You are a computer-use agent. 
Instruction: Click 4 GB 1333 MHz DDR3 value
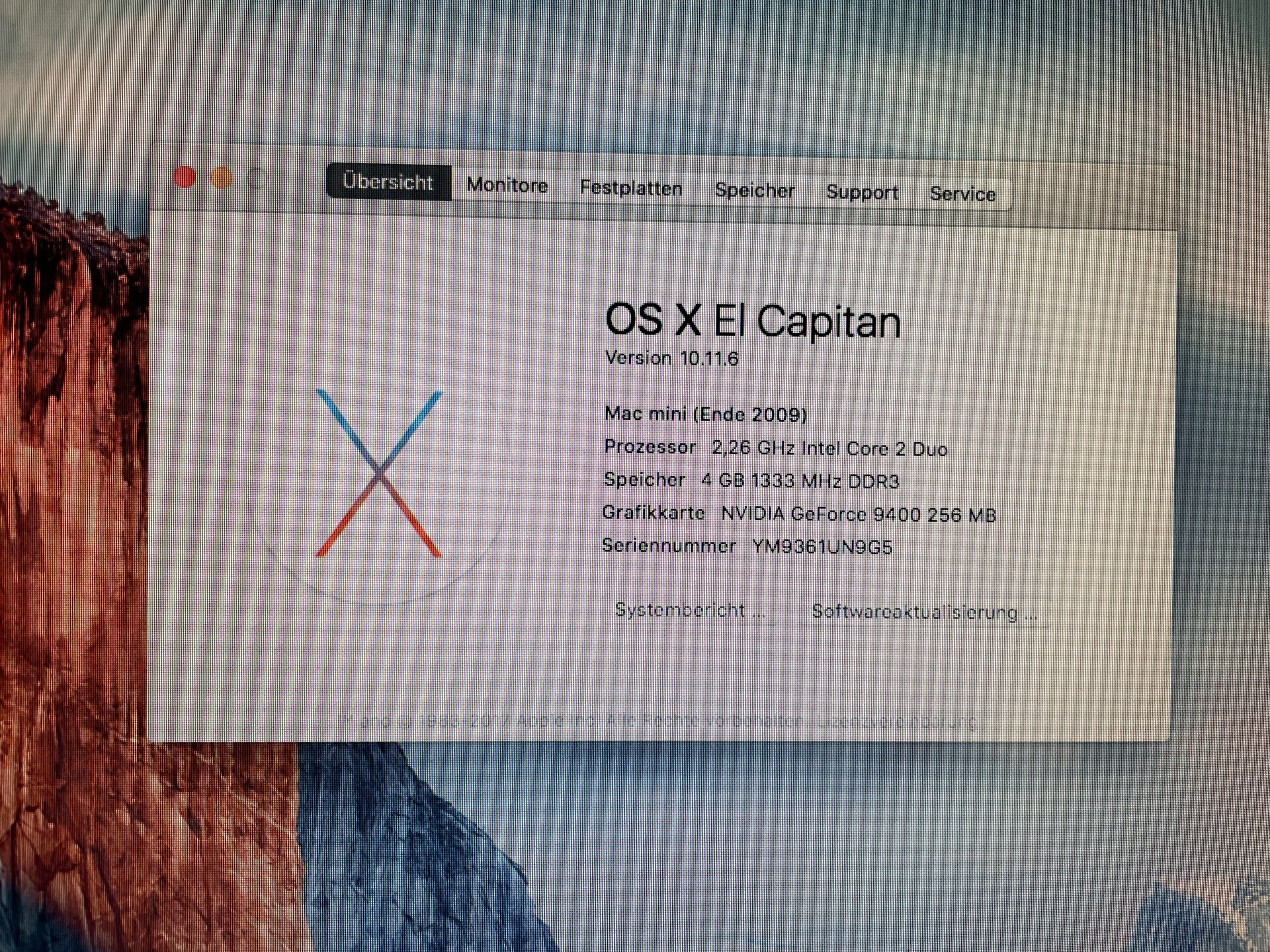click(x=800, y=481)
